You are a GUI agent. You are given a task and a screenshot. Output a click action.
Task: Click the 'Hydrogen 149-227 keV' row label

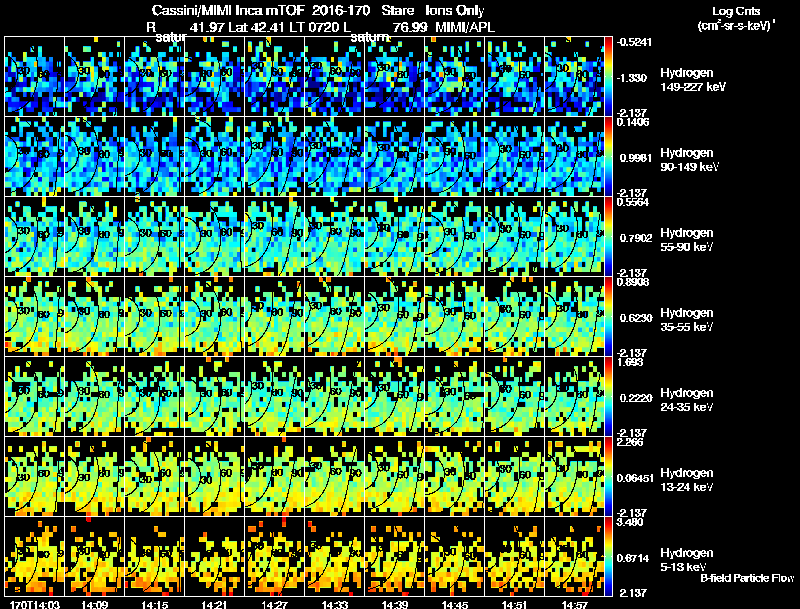[692, 80]
